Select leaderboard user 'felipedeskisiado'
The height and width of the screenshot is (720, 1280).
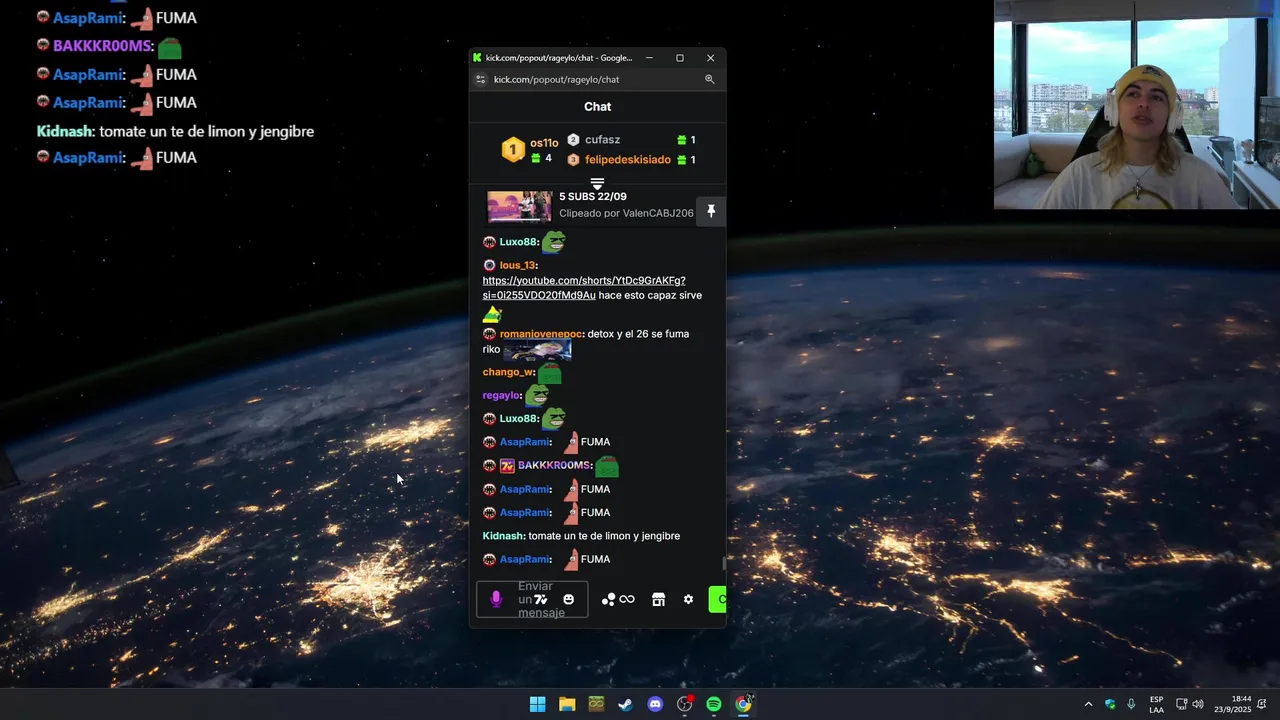point(628,160)
